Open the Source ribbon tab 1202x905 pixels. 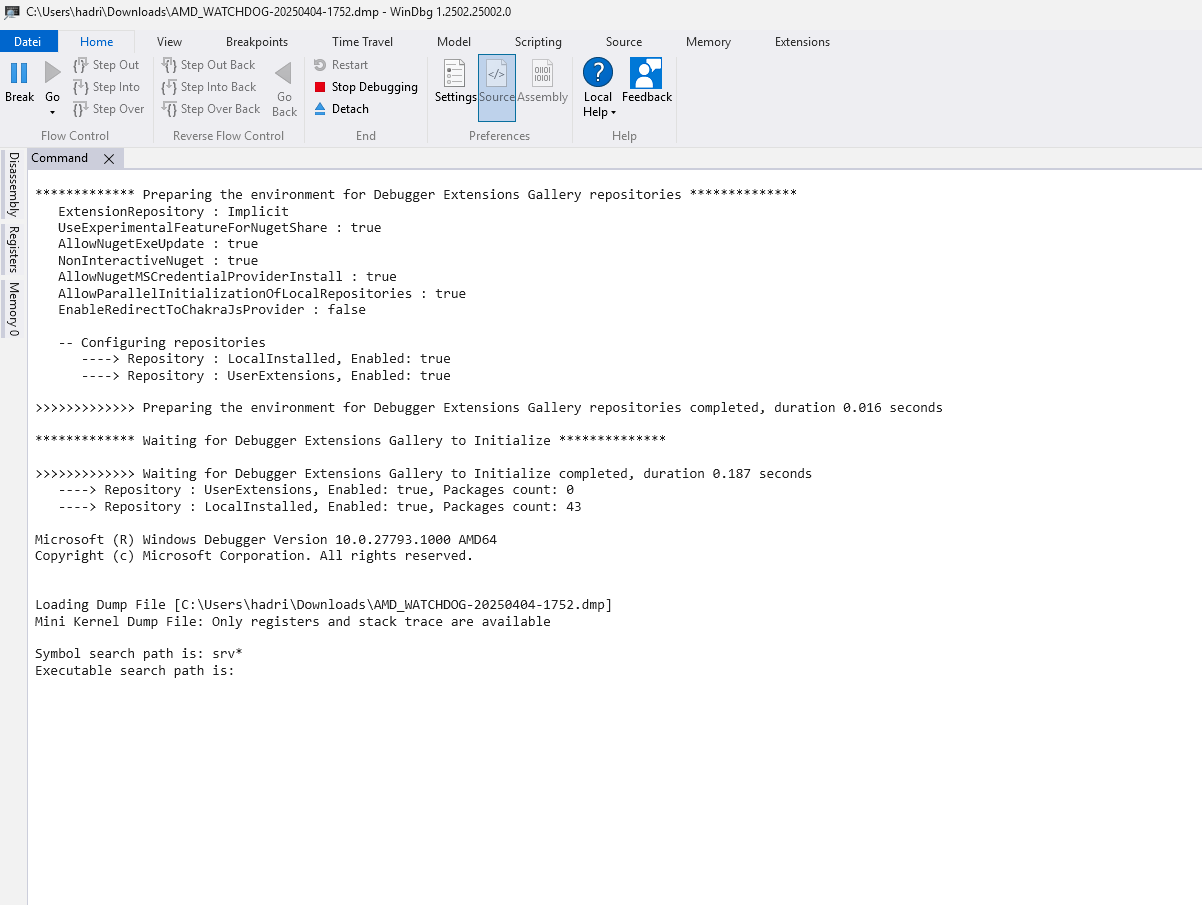tap(624, 42)
